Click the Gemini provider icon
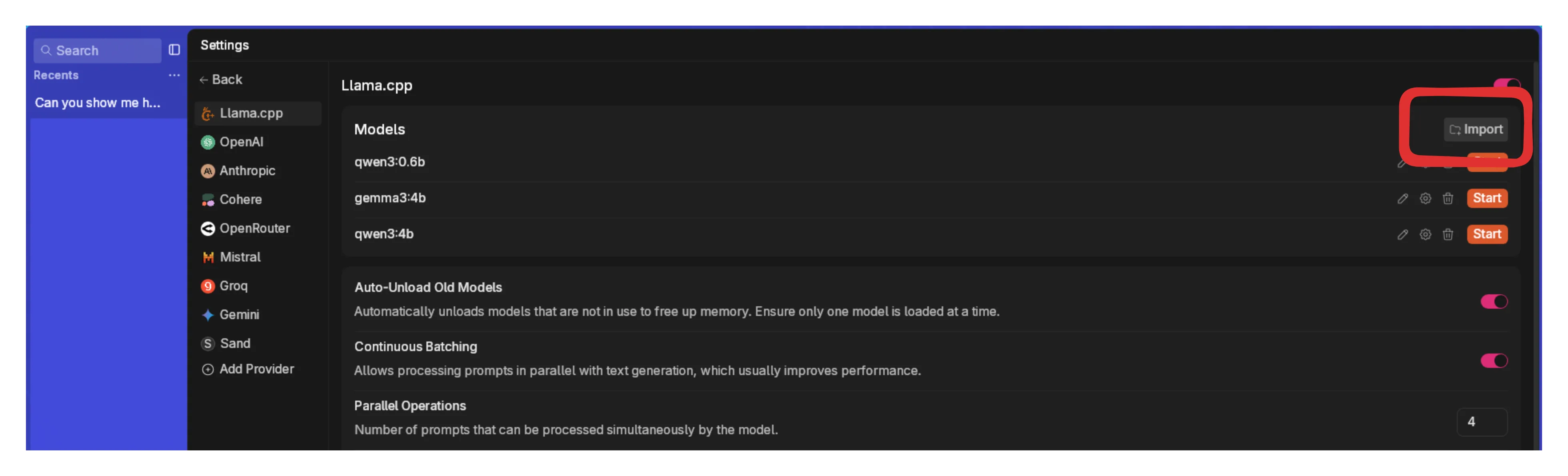 click(x=208, y=314)
